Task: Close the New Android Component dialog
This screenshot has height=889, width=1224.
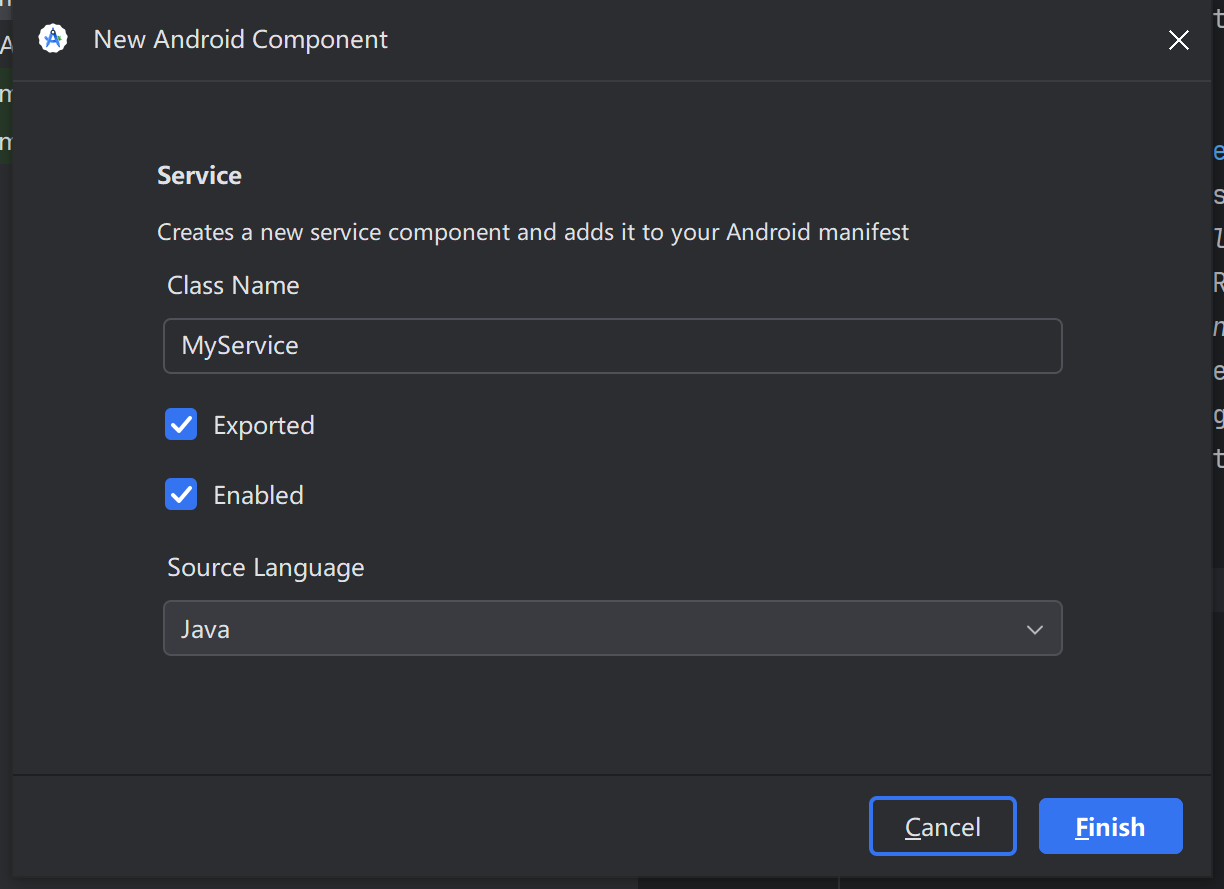Action: coord(1179,40)
